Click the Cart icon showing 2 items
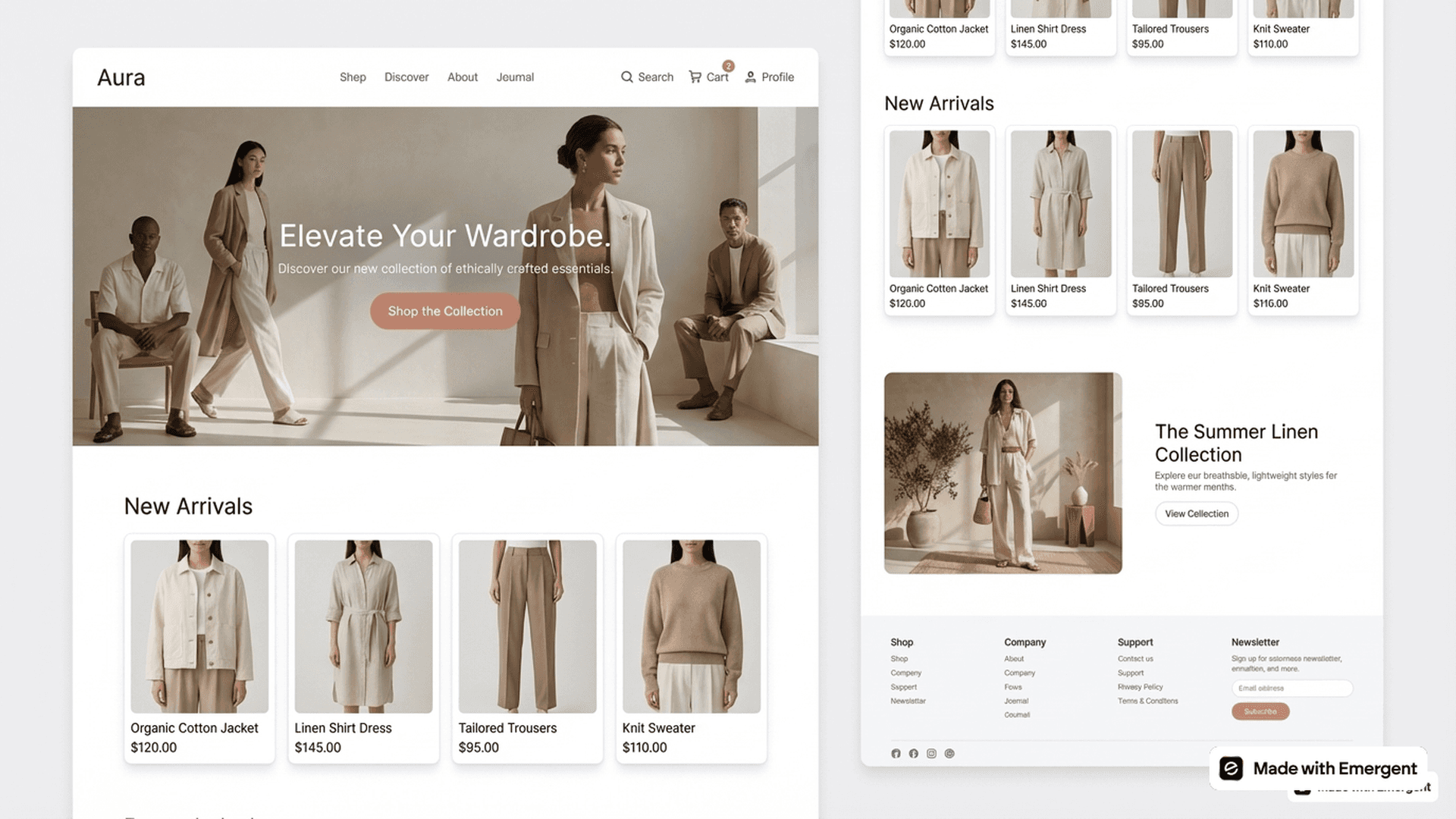The image size is (1456, 819). (696, 77)
